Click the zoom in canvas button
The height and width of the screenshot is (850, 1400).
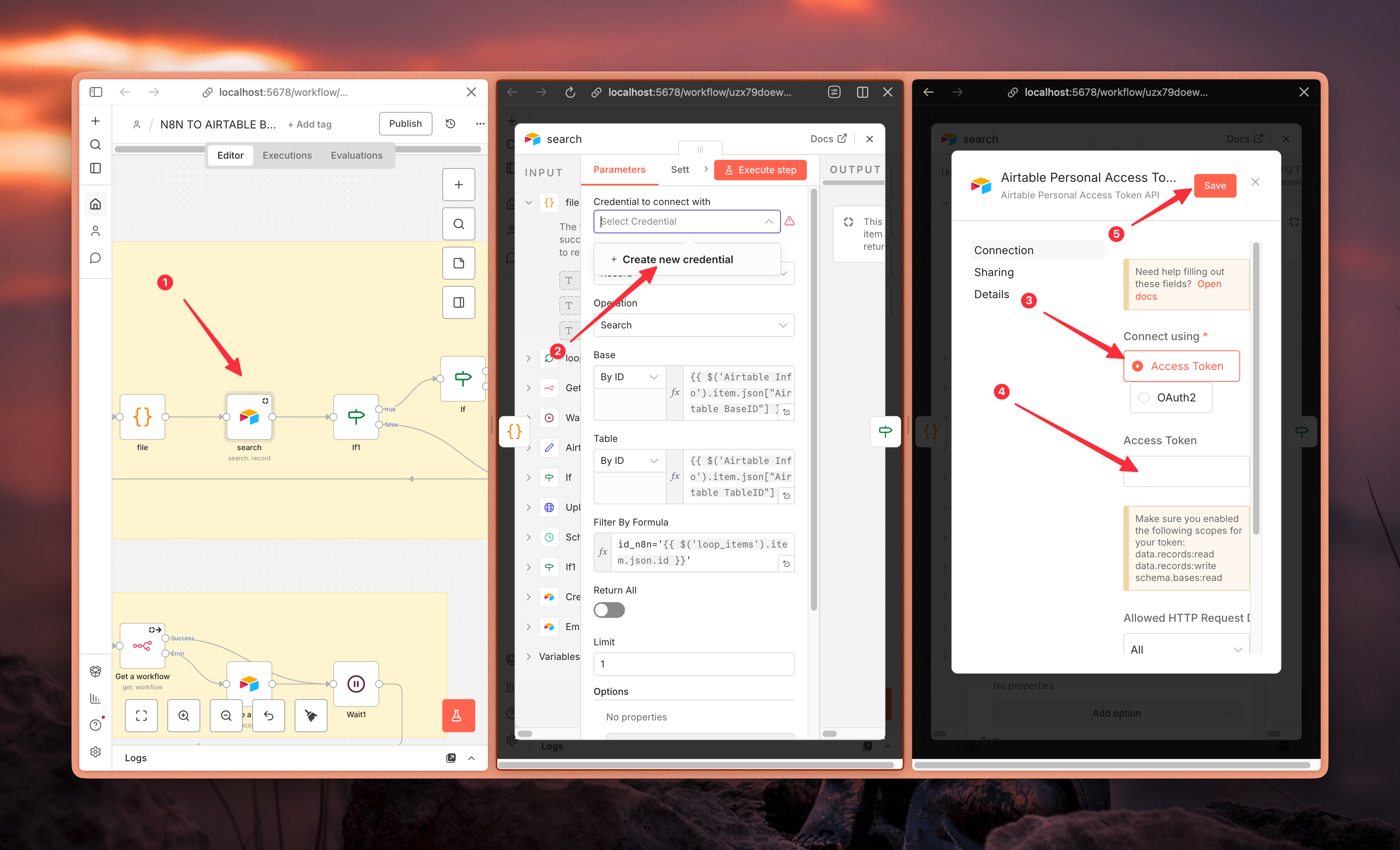coord(183,716)
